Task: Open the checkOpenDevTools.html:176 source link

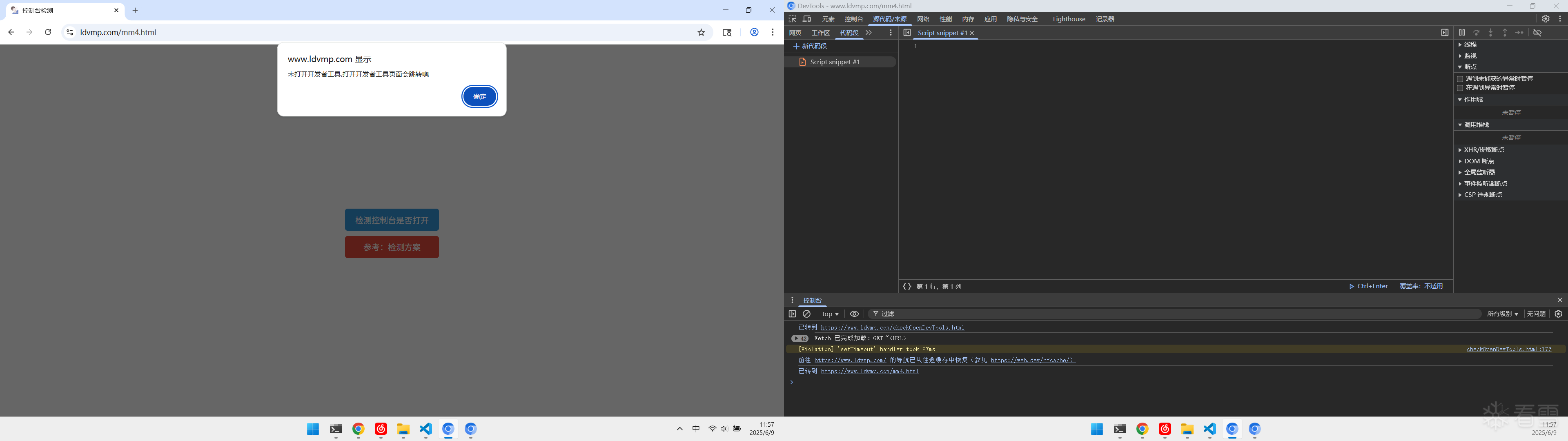Action: coord(1508,350)
